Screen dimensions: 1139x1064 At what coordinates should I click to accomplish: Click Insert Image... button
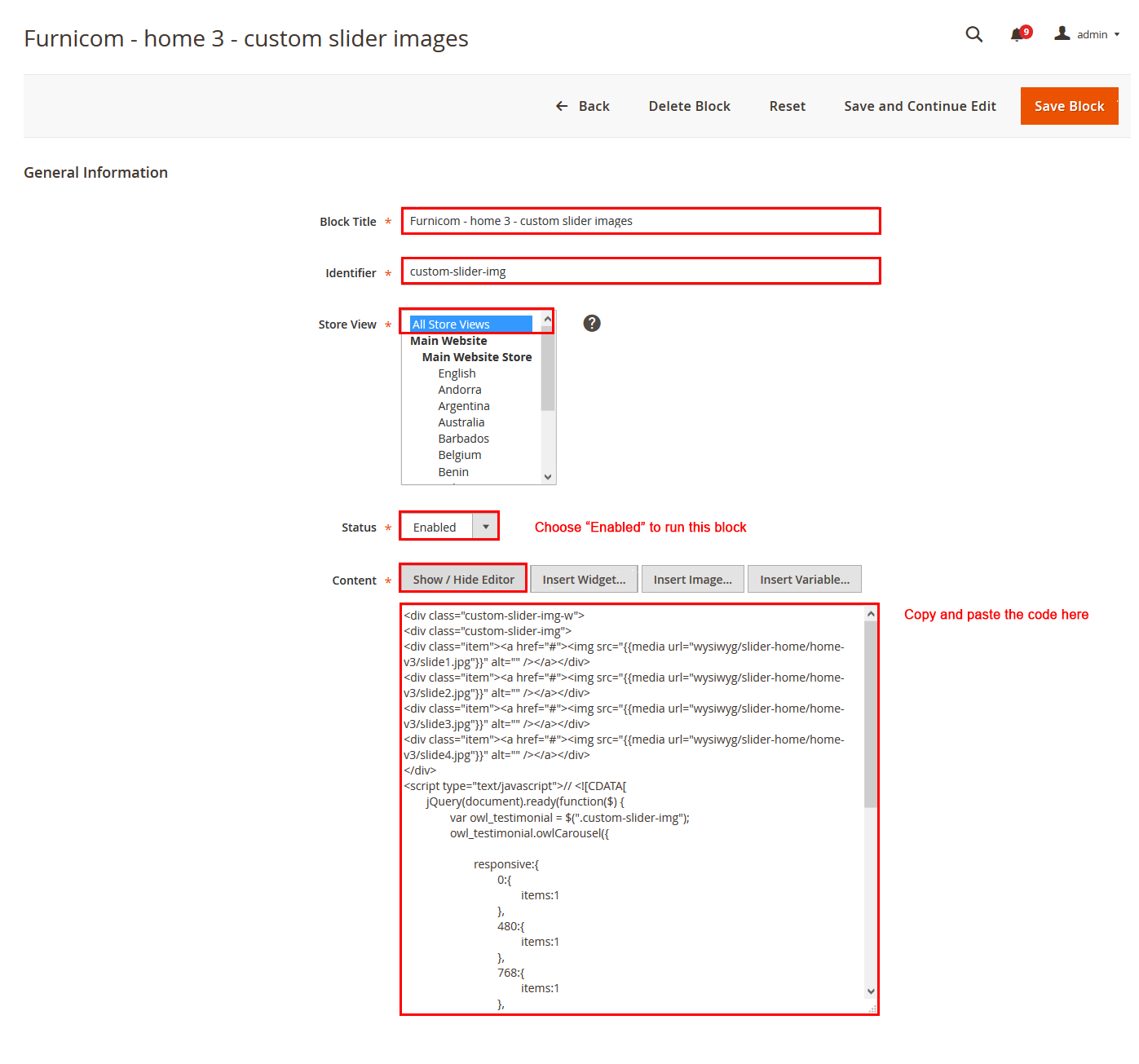point(693,580)
